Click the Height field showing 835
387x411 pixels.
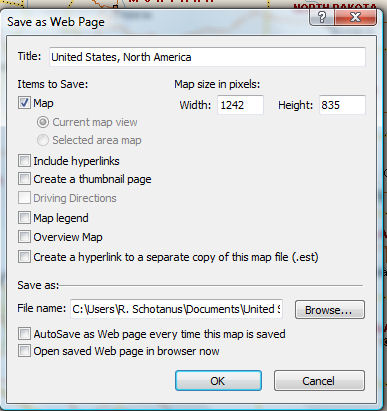click(342, 105)
